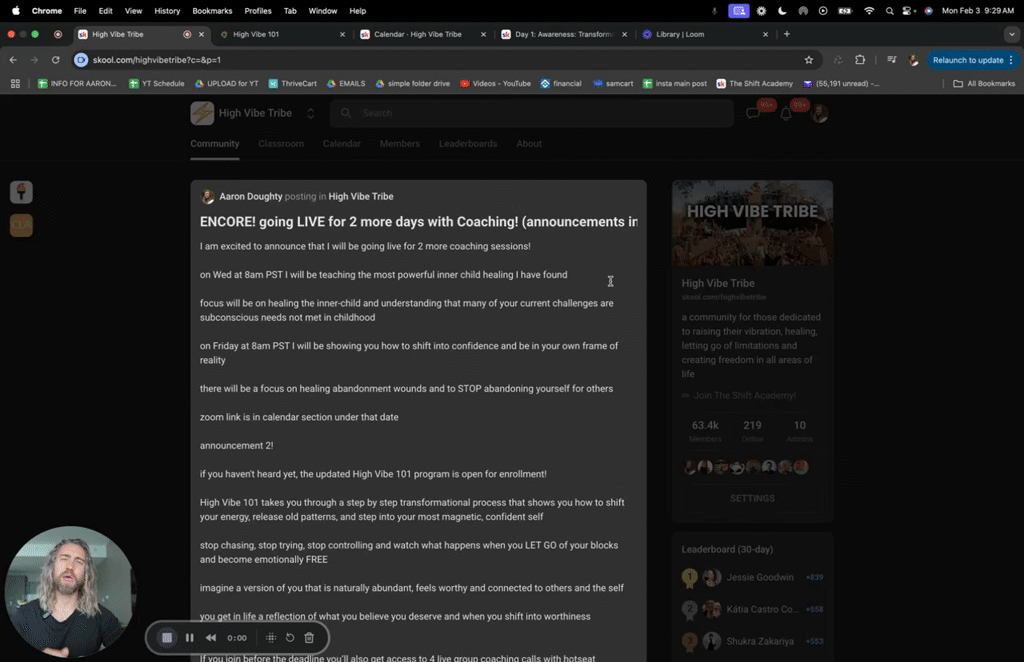This screenshot has width=1024, height=662.
Task: Open EMAILS bookmark
Action: coord(346,84)
